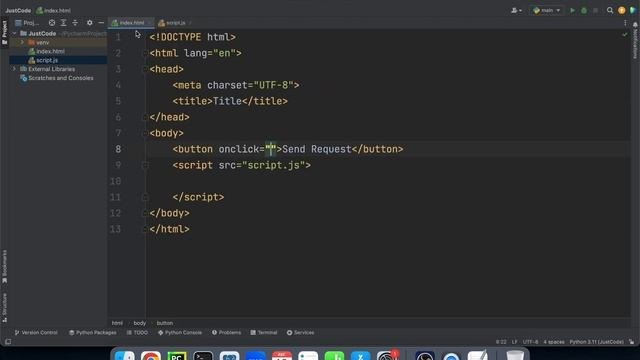
Task: Click the teal toolbox icon at top right
Action: pyautogui.click(x=633, y=11)
